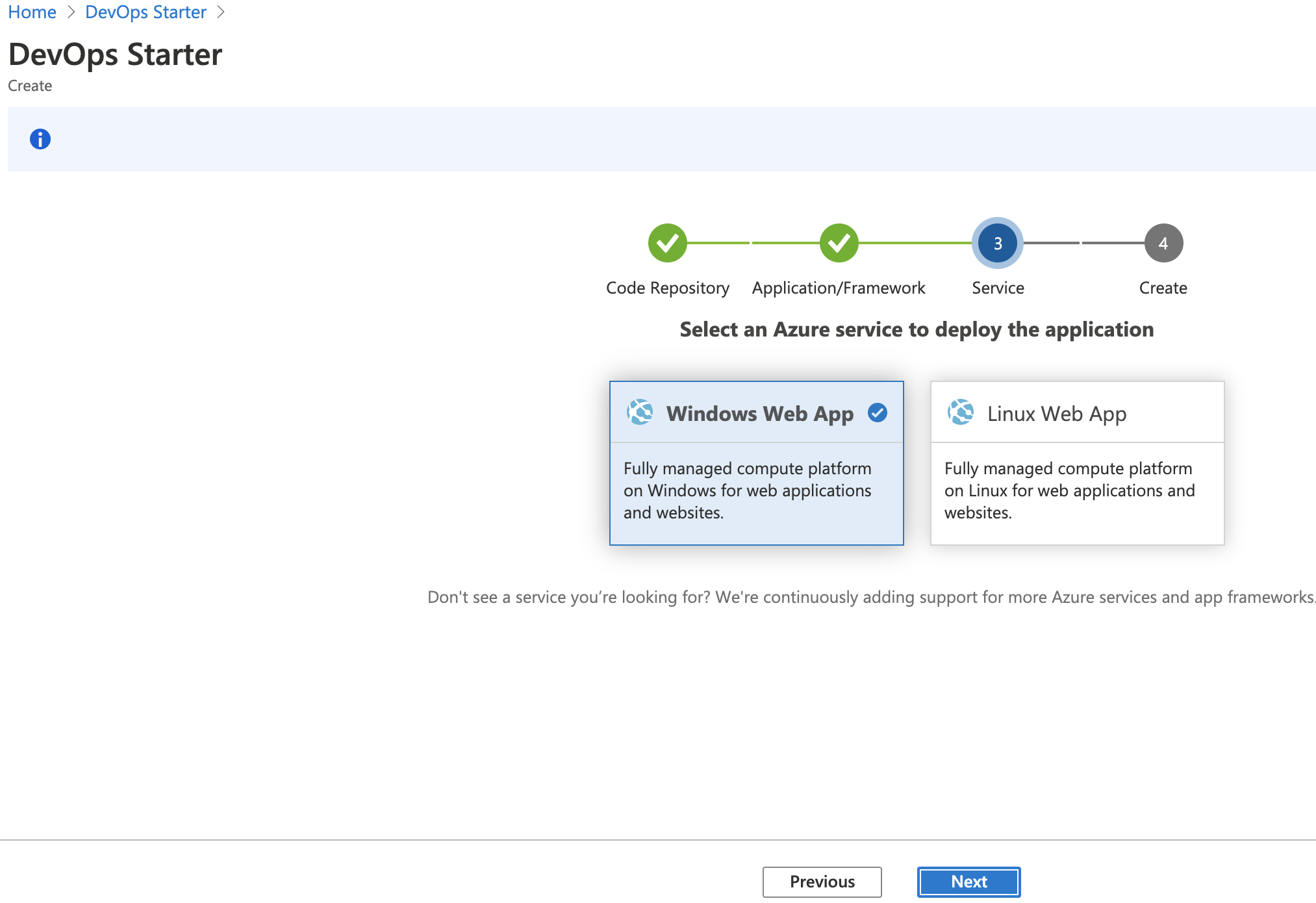
Task: Click the Application/Framework step label
Action: (x=838, y=288)
